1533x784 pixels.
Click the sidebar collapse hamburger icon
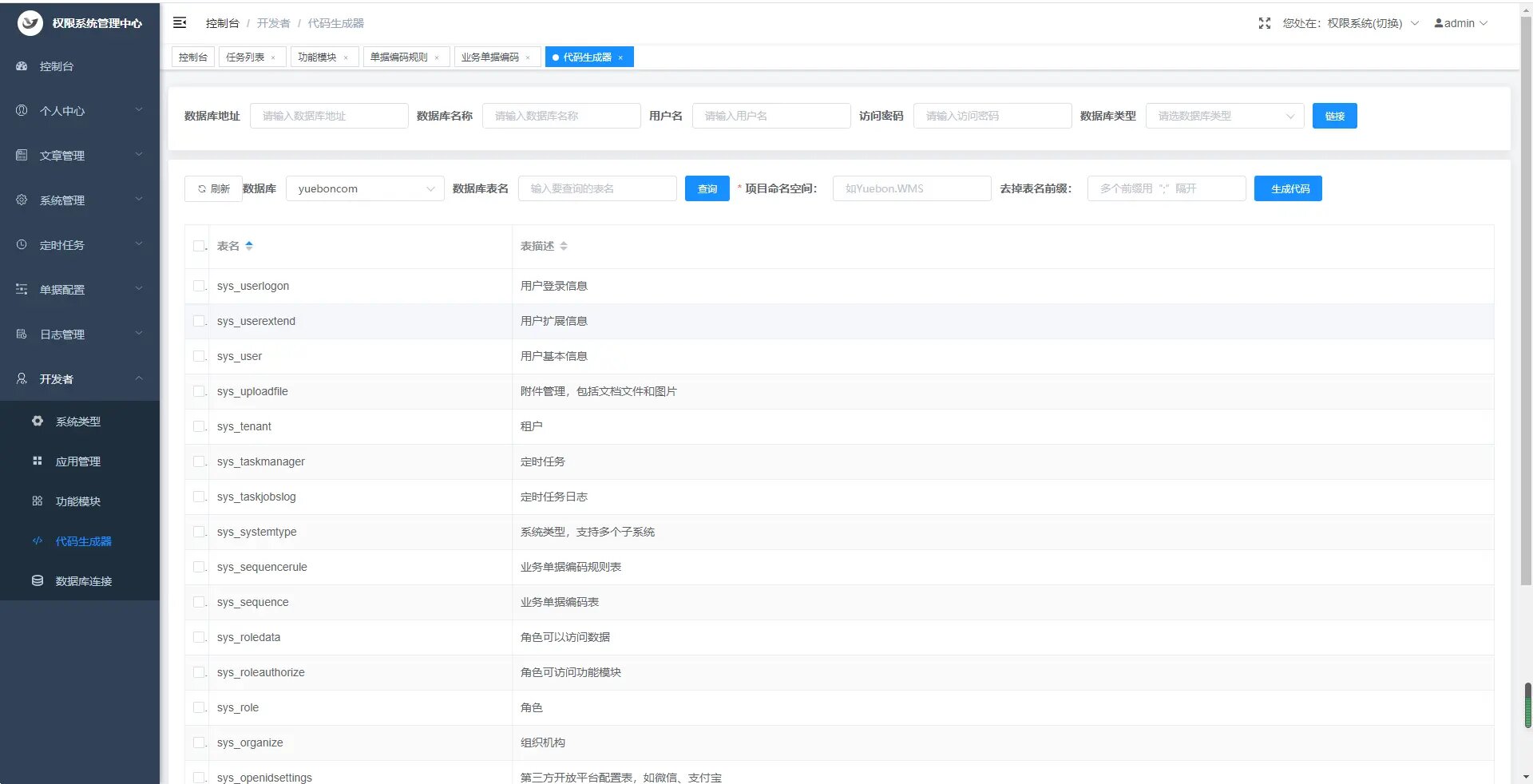point(180,23)
